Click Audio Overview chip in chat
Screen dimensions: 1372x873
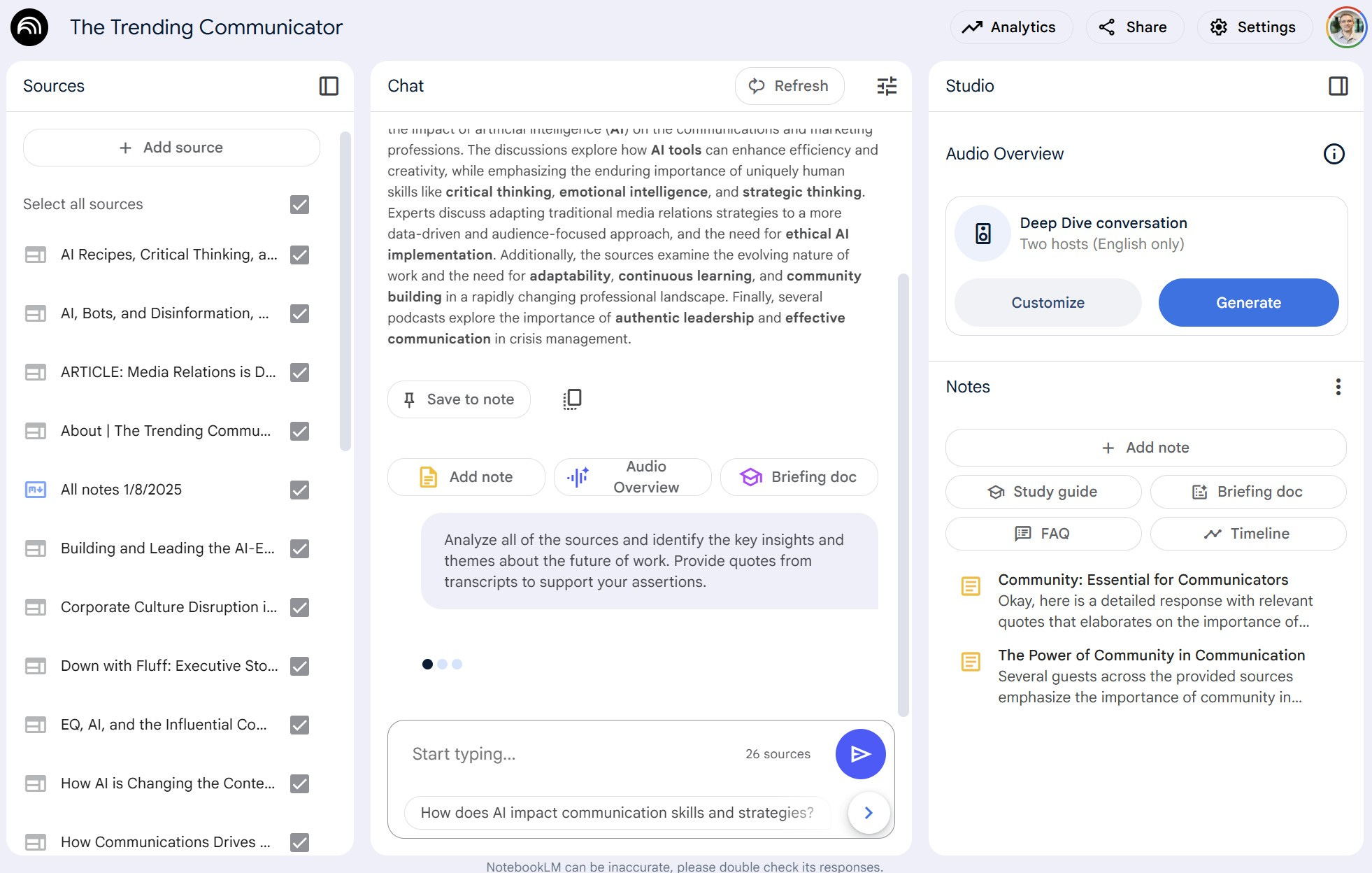pos(633,477)
